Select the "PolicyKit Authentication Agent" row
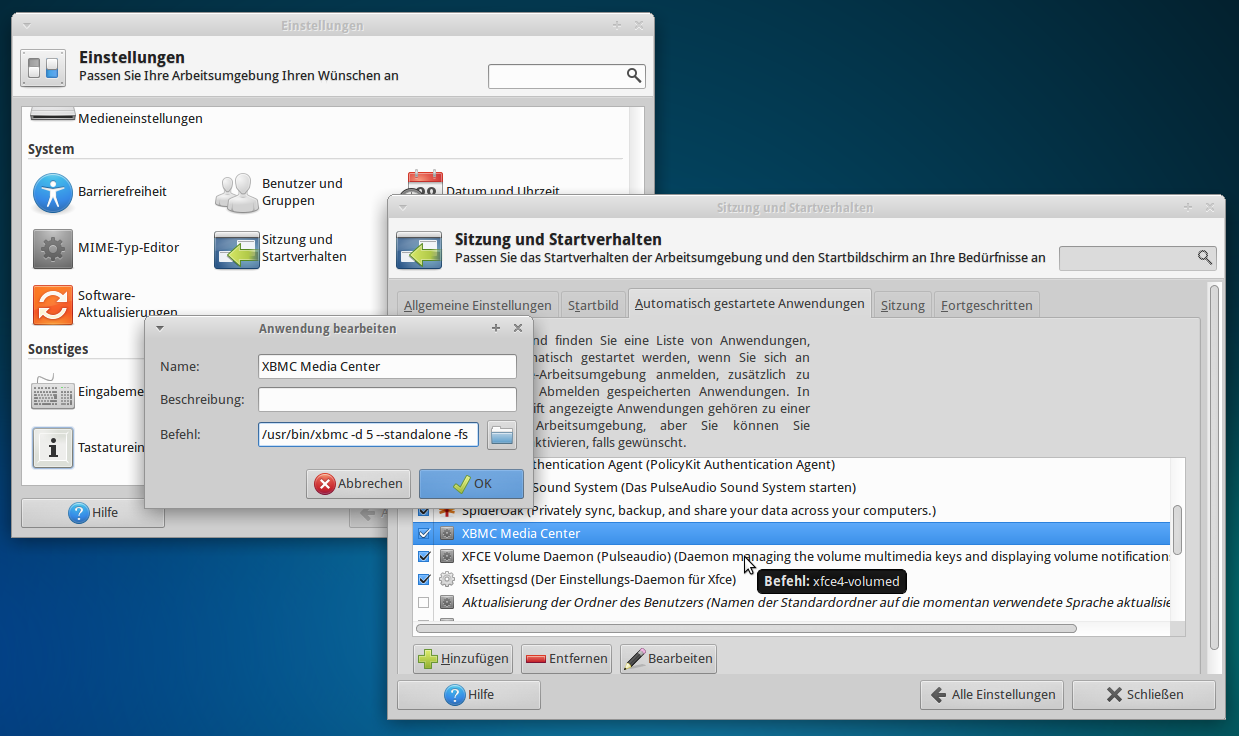Screen dimensions: 1239x736 click(x=791, y=465)
